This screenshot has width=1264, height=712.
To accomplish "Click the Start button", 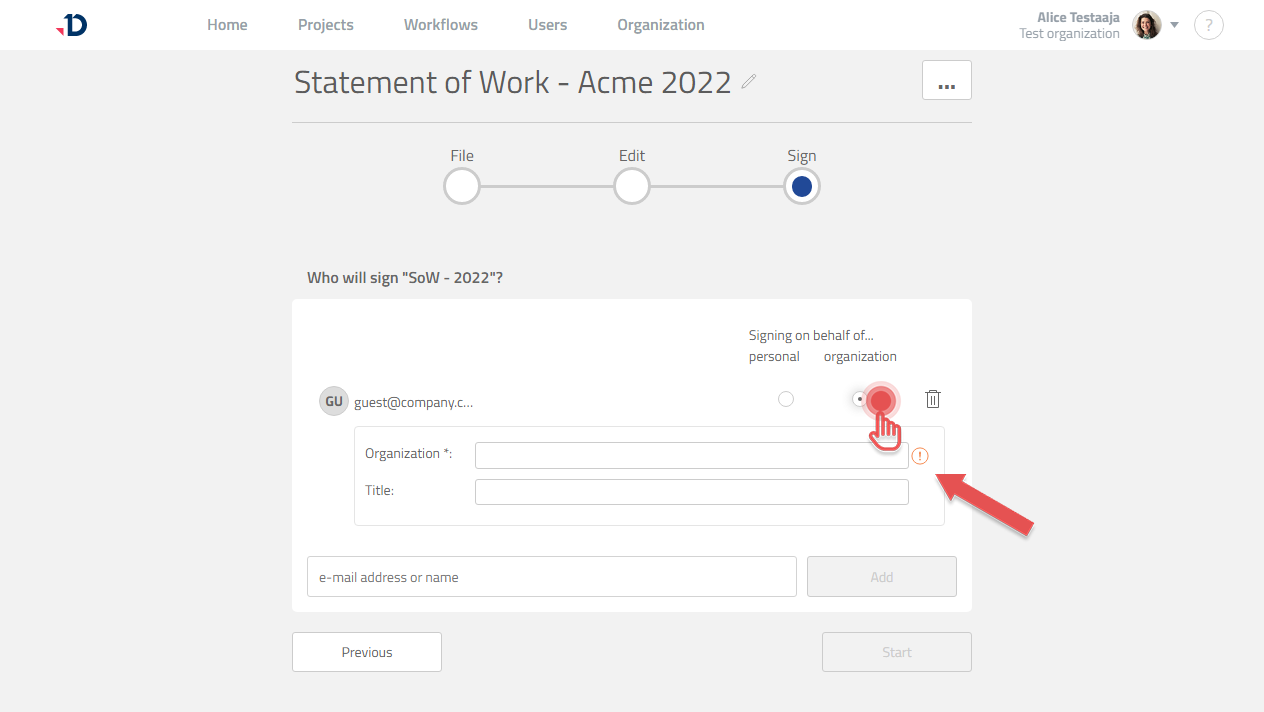I will point(896,651).
